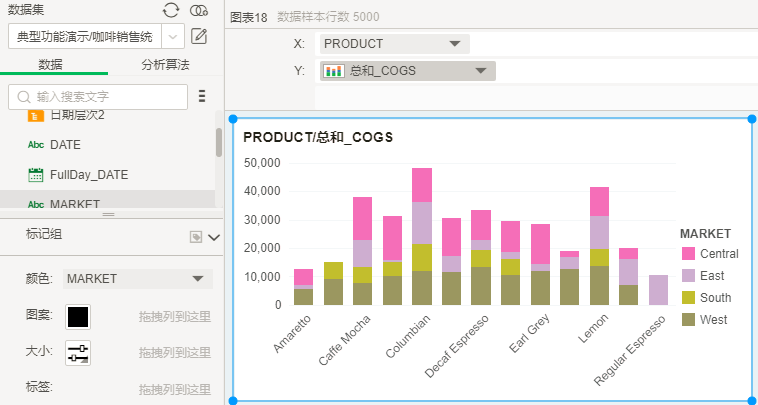
Task: Select the DATE field row
Action: [107, 145]
